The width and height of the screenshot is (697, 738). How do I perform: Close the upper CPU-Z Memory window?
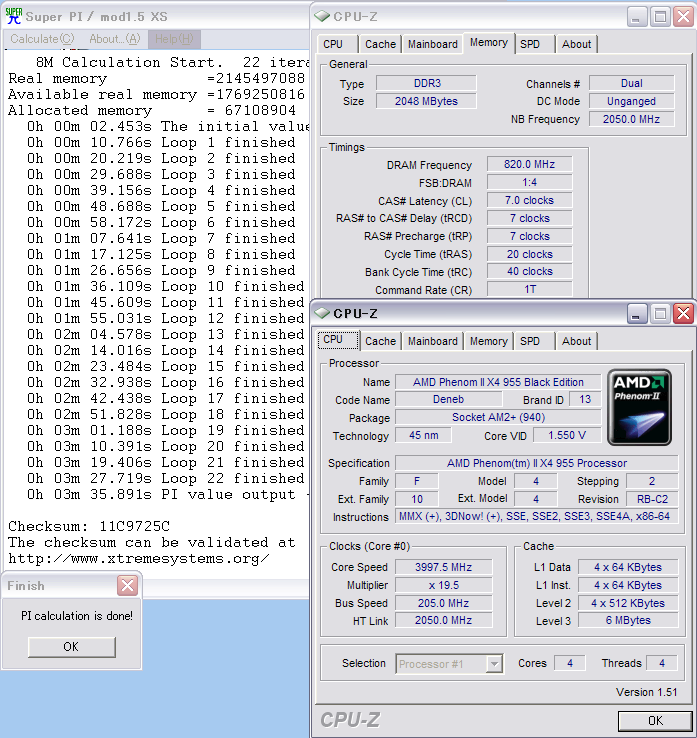point(683,17)
